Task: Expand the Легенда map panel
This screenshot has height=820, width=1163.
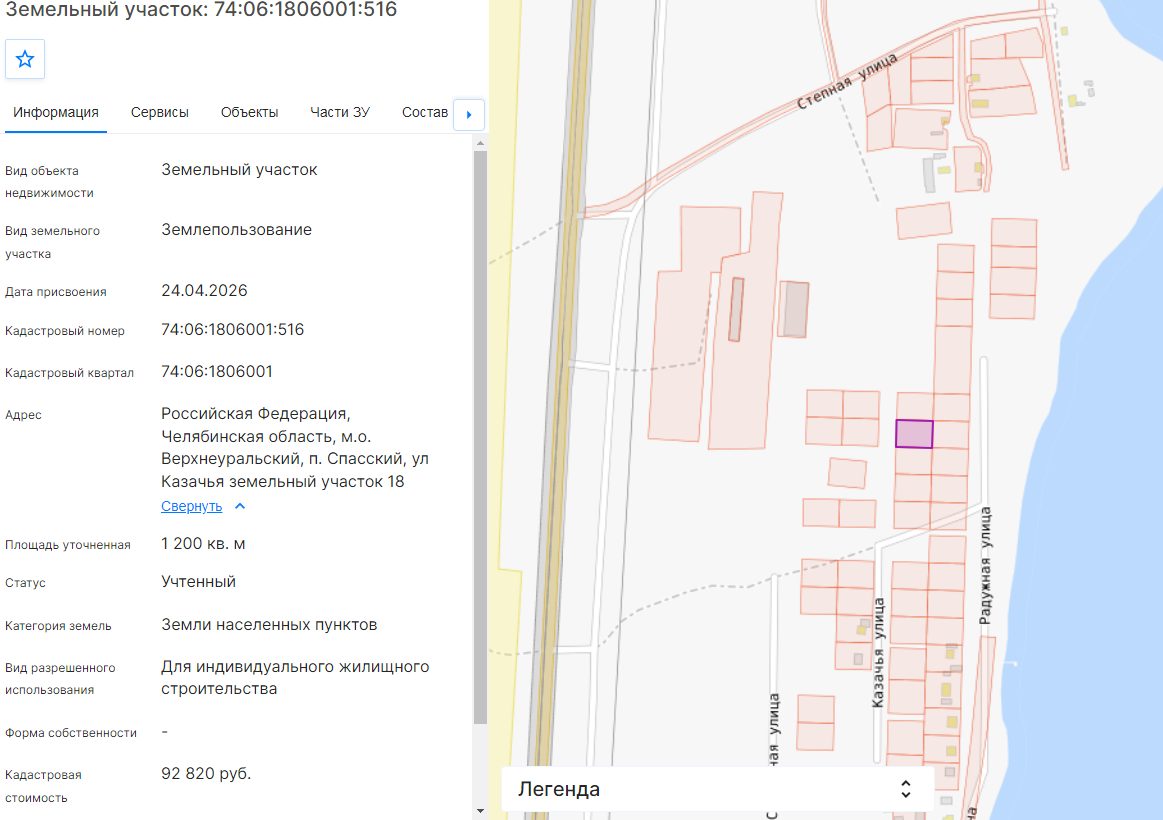Action: click(716, 790)
